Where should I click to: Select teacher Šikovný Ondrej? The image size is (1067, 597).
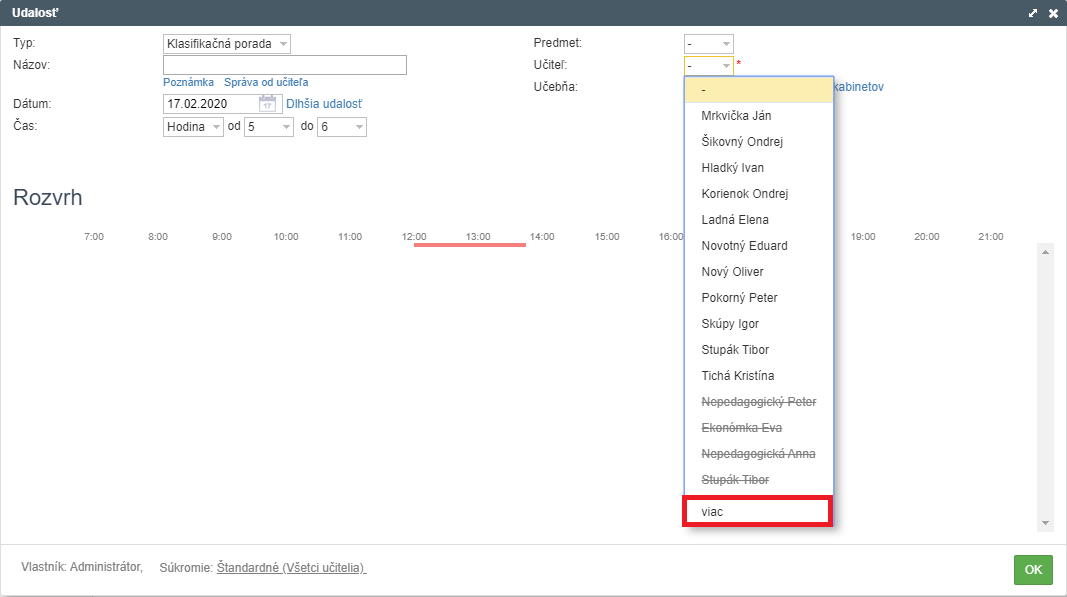tap(759, 142)
